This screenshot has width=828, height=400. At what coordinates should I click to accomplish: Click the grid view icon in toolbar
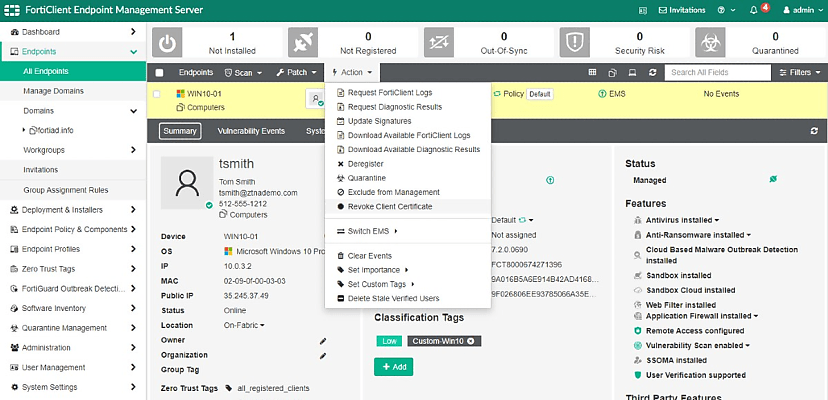(x=592, y=72)
